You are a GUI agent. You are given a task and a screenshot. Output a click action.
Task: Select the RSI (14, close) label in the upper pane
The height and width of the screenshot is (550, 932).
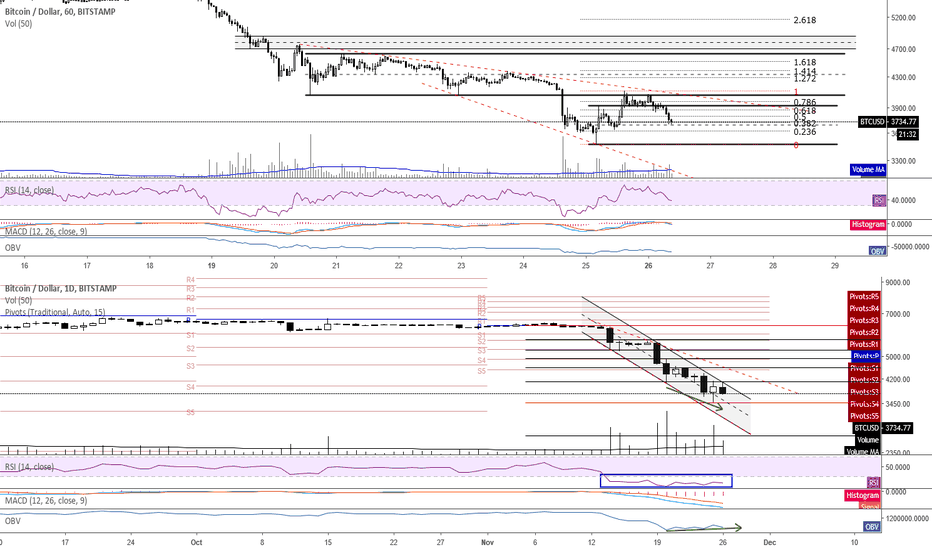tap(29, 190)
